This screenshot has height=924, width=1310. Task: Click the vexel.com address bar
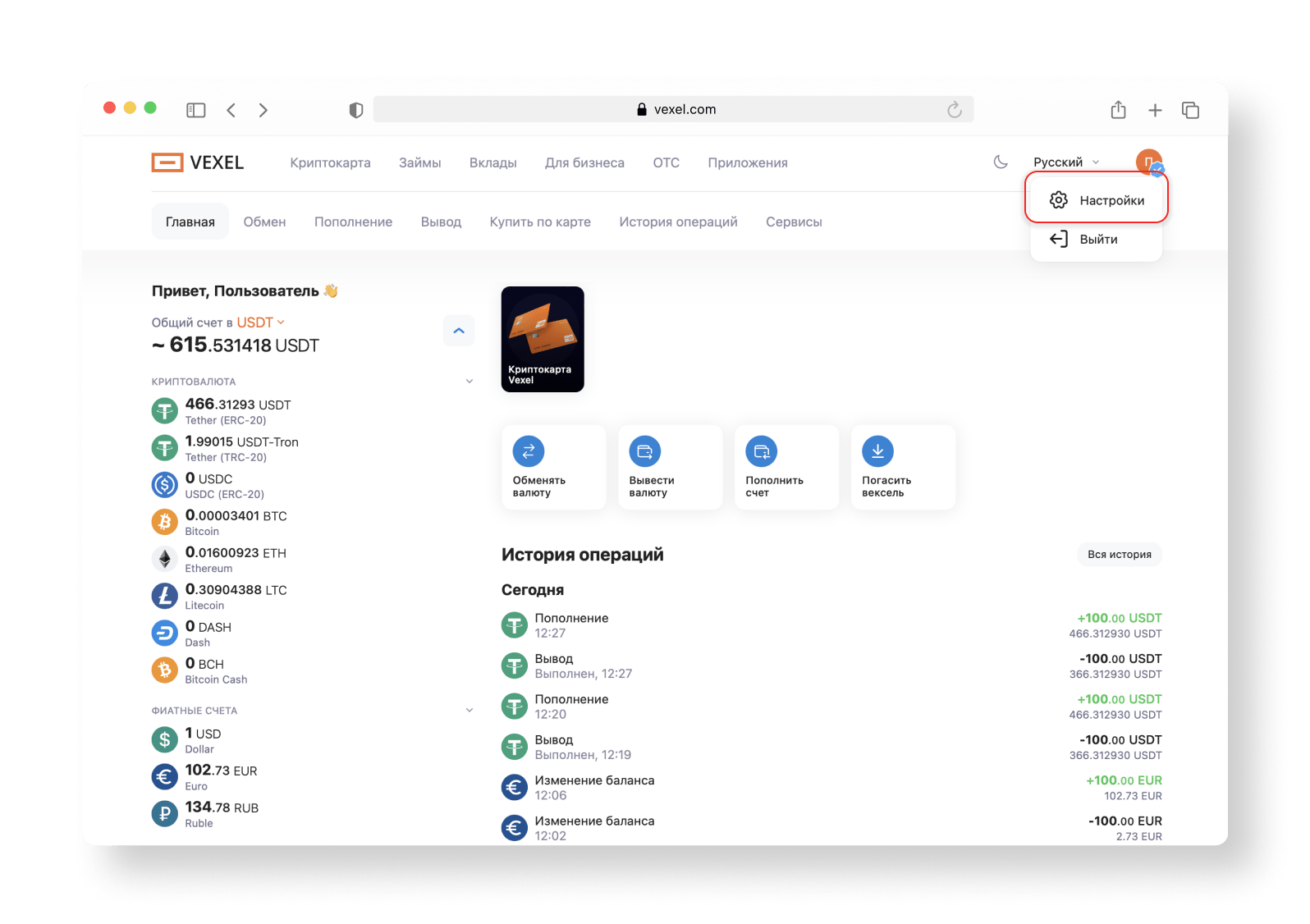pyautogui.click(x=673, y=109)
